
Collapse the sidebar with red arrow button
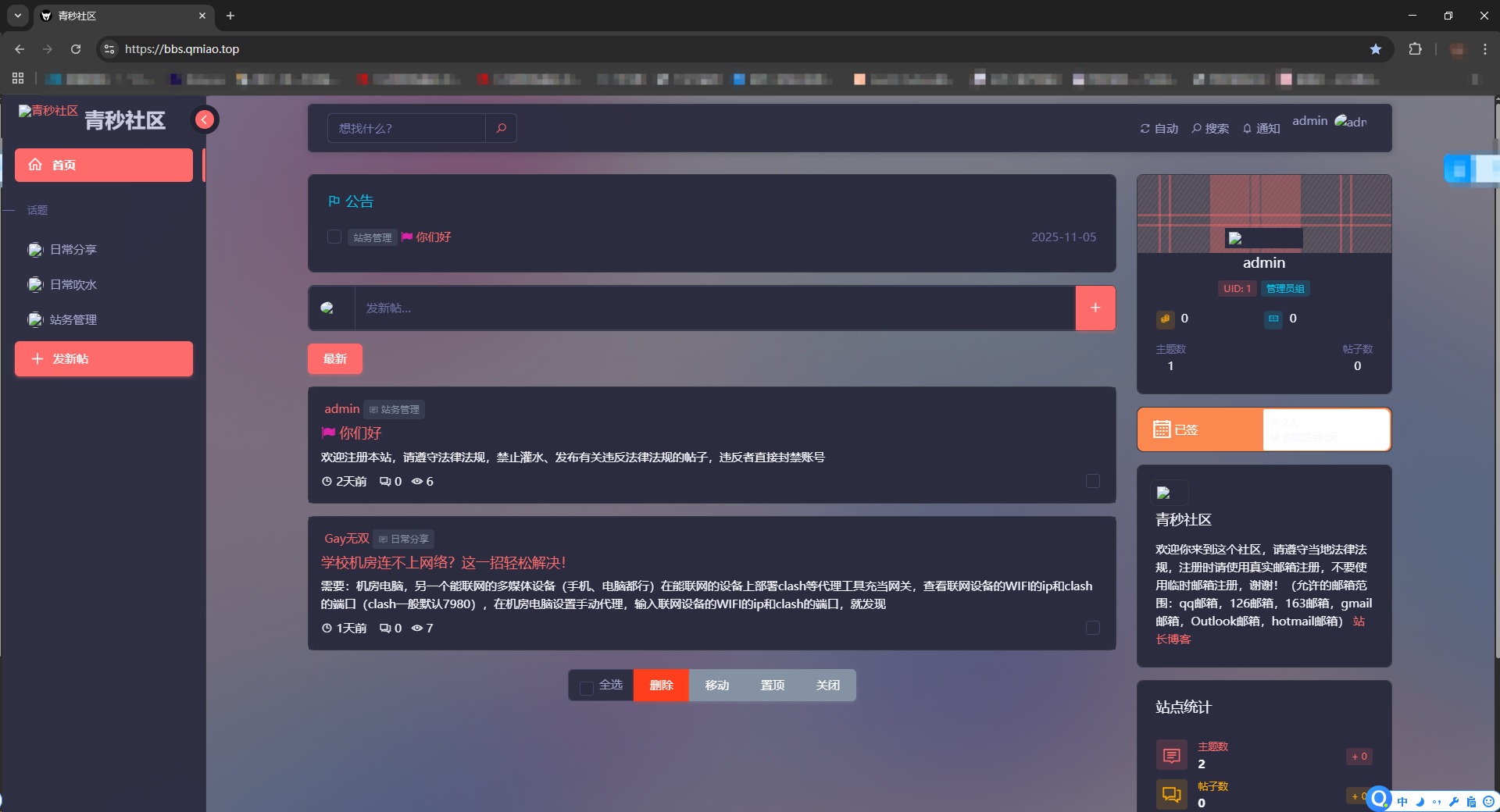205,119
